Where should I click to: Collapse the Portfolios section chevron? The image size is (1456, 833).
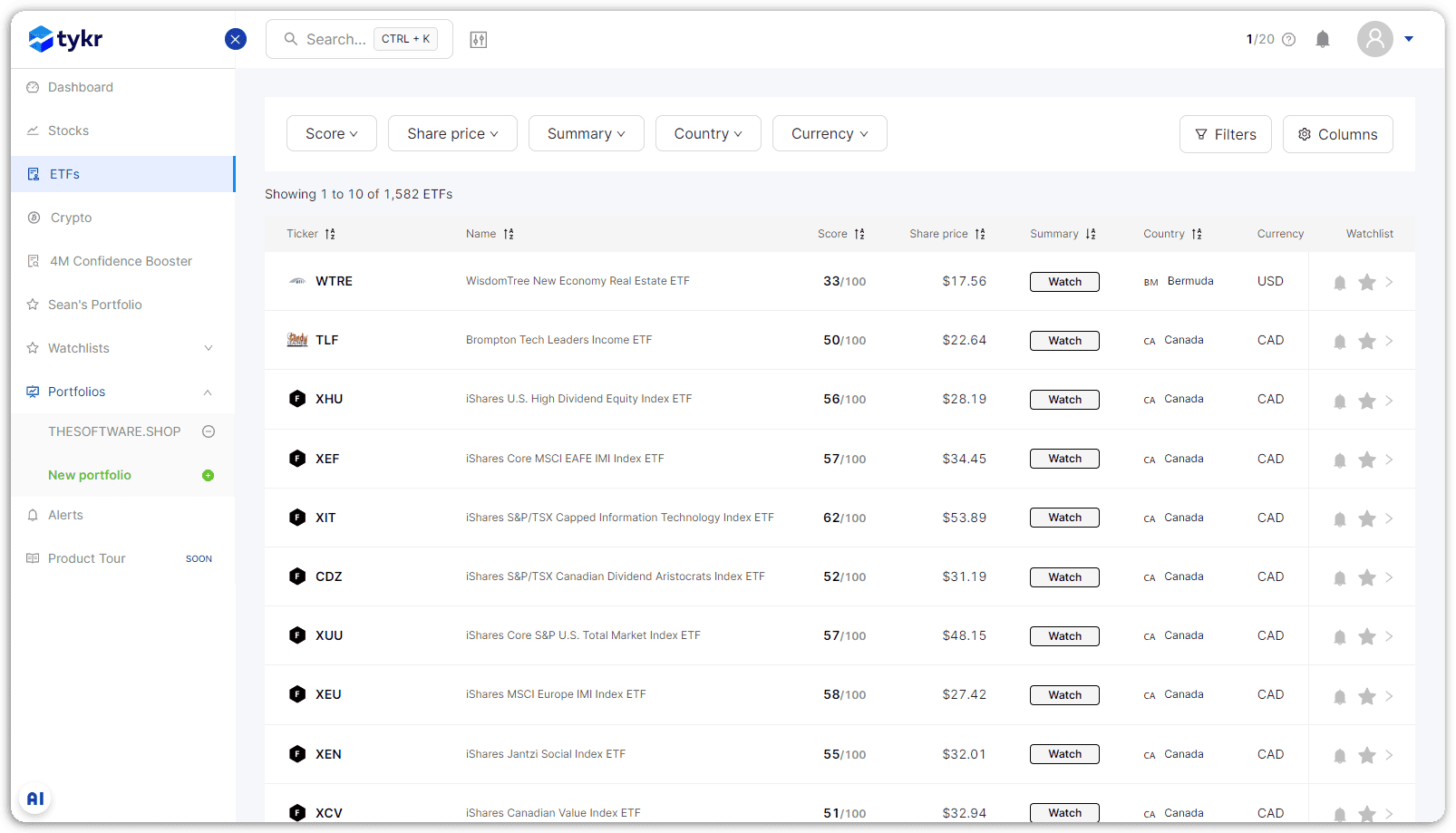point(208,392)
